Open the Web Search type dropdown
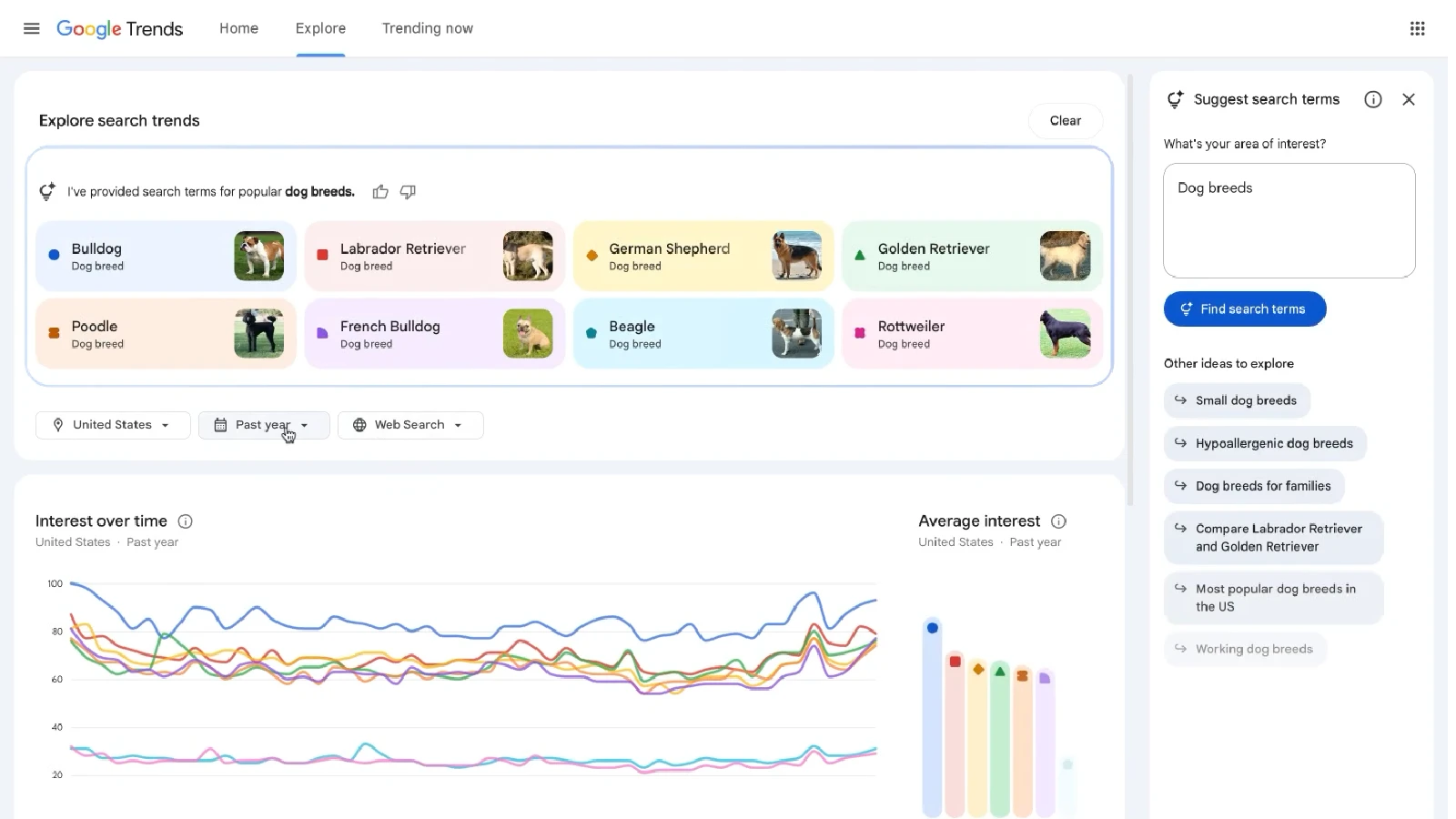Screen dimensions: 1456x819 point(409,425)
